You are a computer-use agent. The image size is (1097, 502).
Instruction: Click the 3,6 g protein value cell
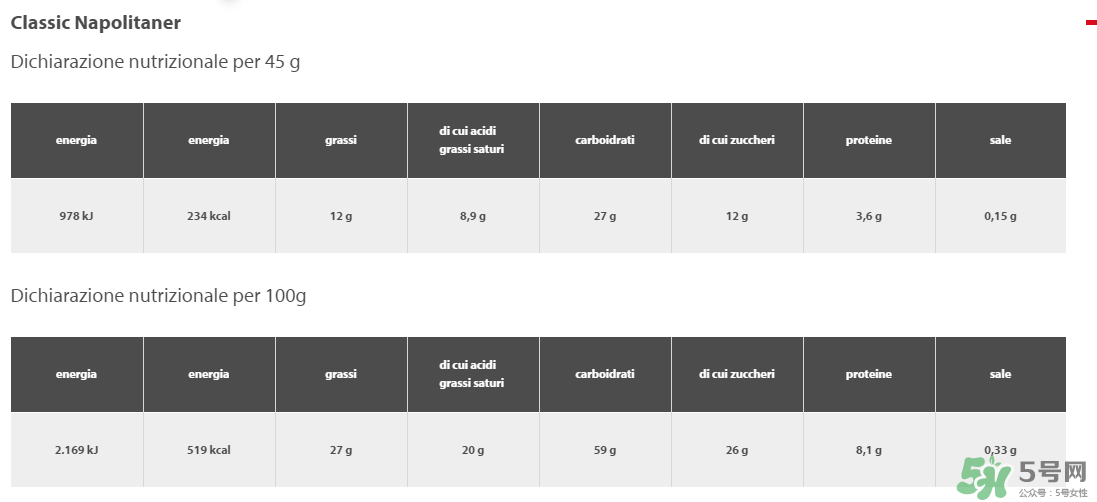coord(869,216)
